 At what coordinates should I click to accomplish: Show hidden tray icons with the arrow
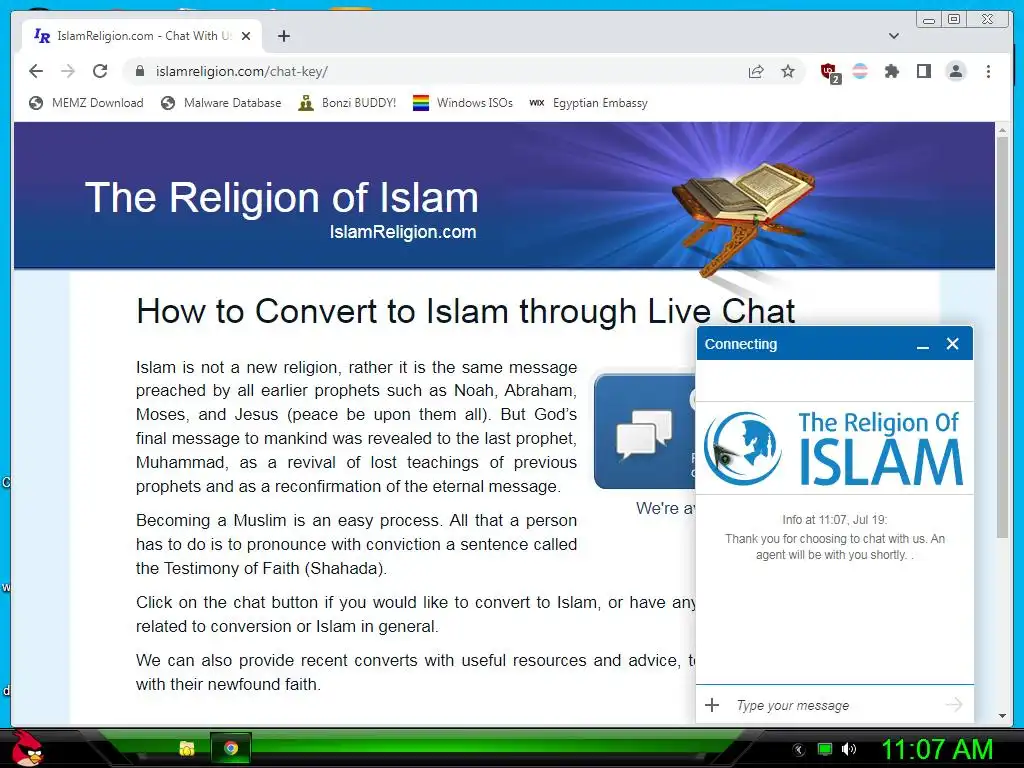tap(799, 750)
